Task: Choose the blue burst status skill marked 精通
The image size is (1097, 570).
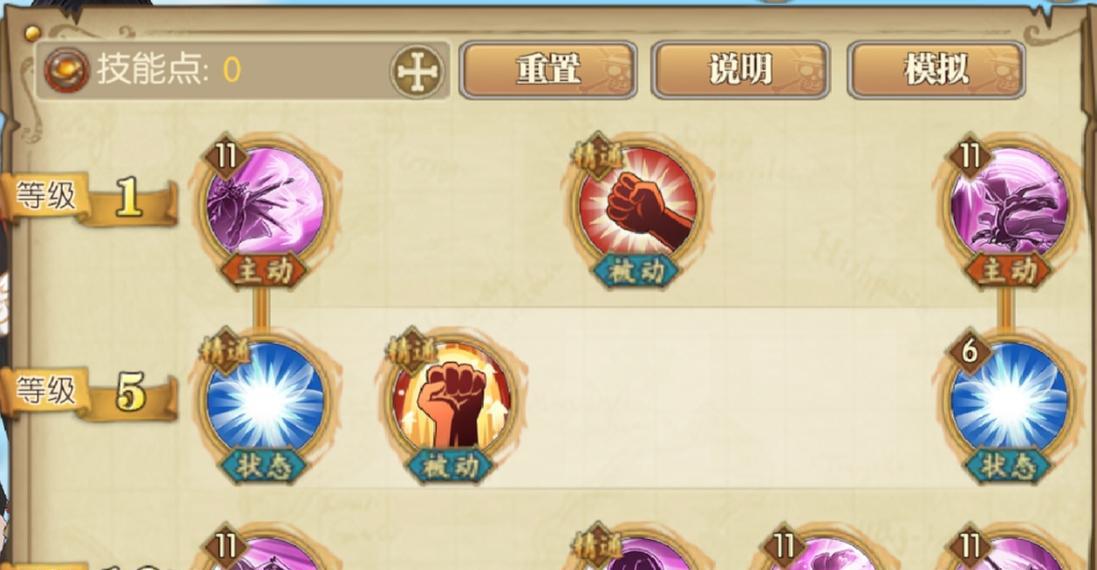Action: 265,397
